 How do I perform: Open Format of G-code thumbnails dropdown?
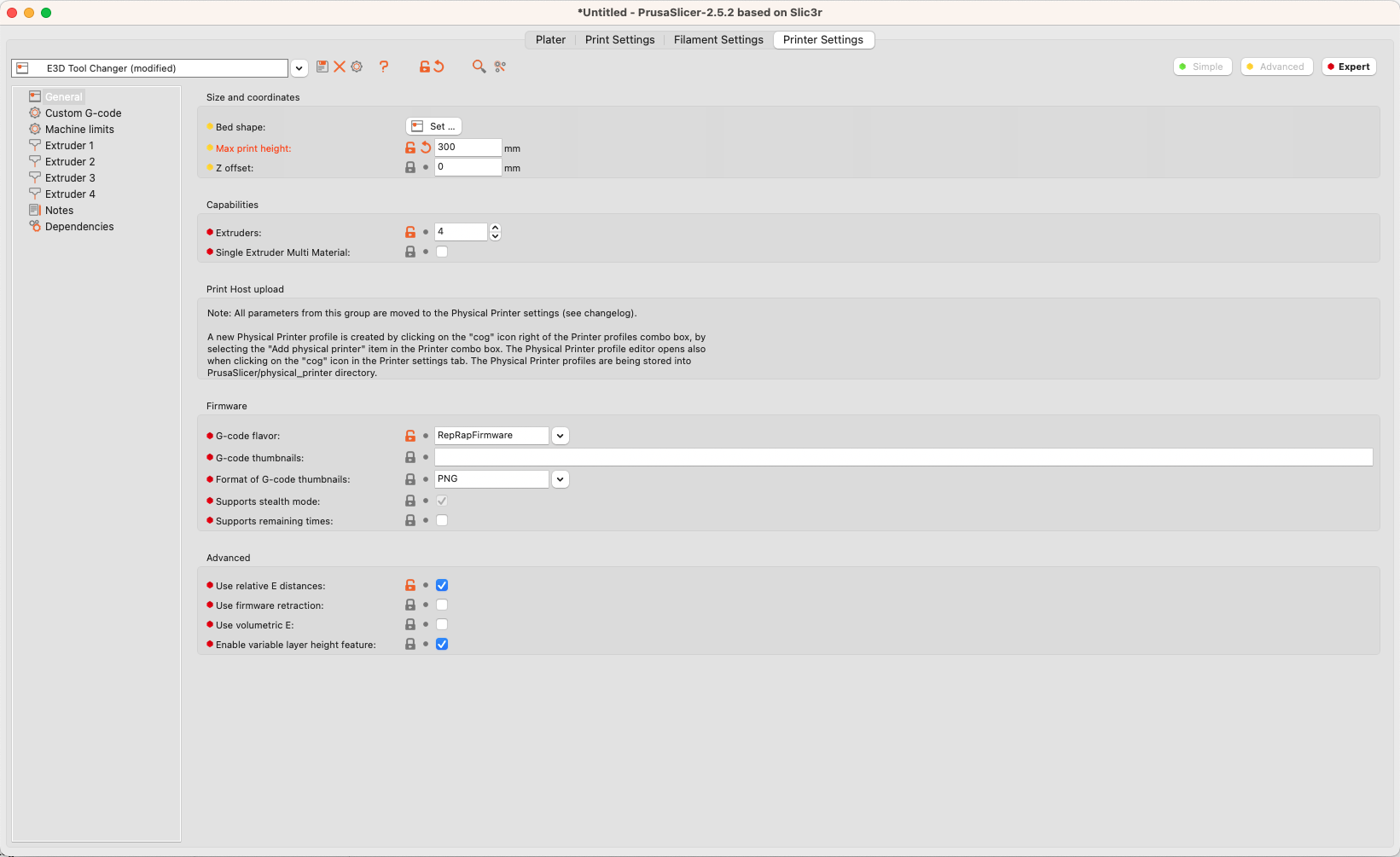pyautogui.click(x=561, y=479)
